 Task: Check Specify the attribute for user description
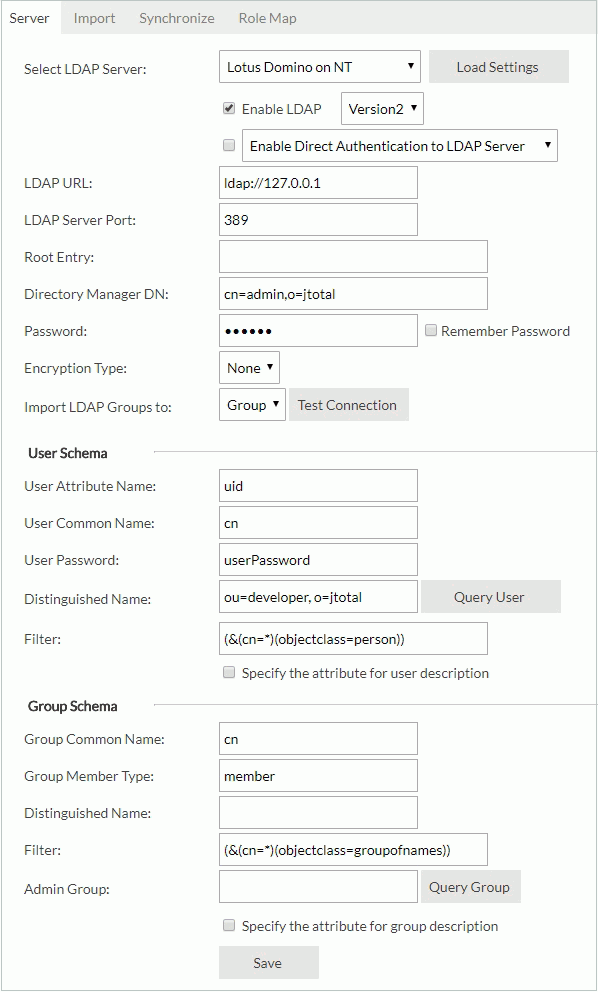point(229,673)
